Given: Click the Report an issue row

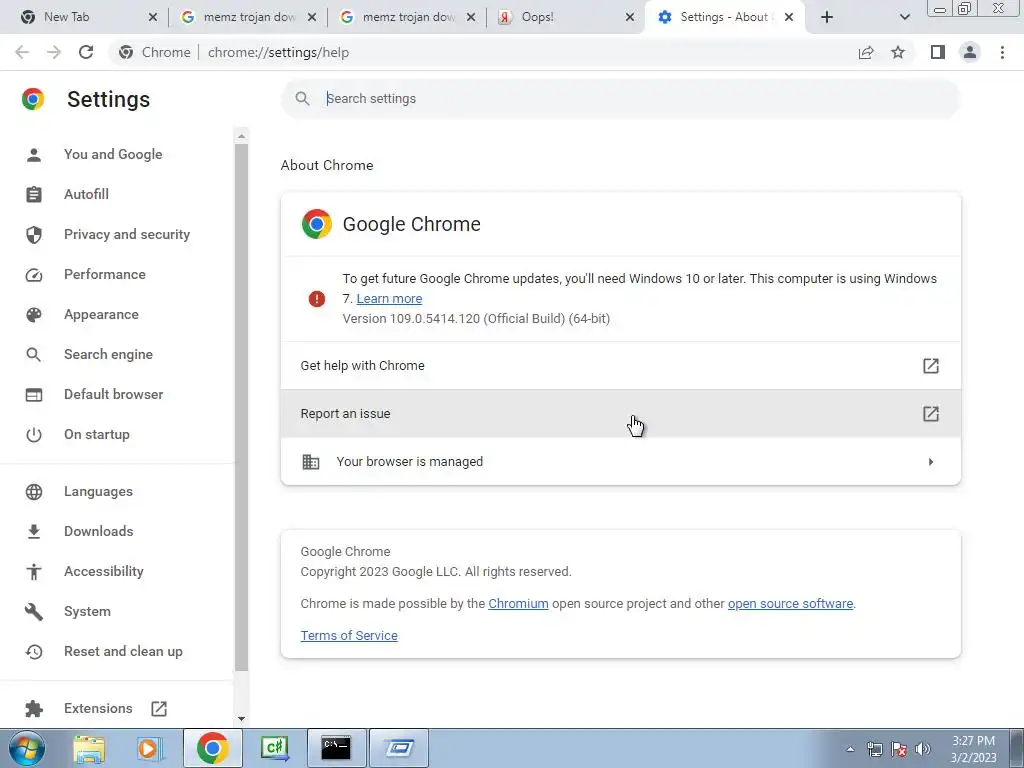Looking at the screenshot, I should coord(620,414).
